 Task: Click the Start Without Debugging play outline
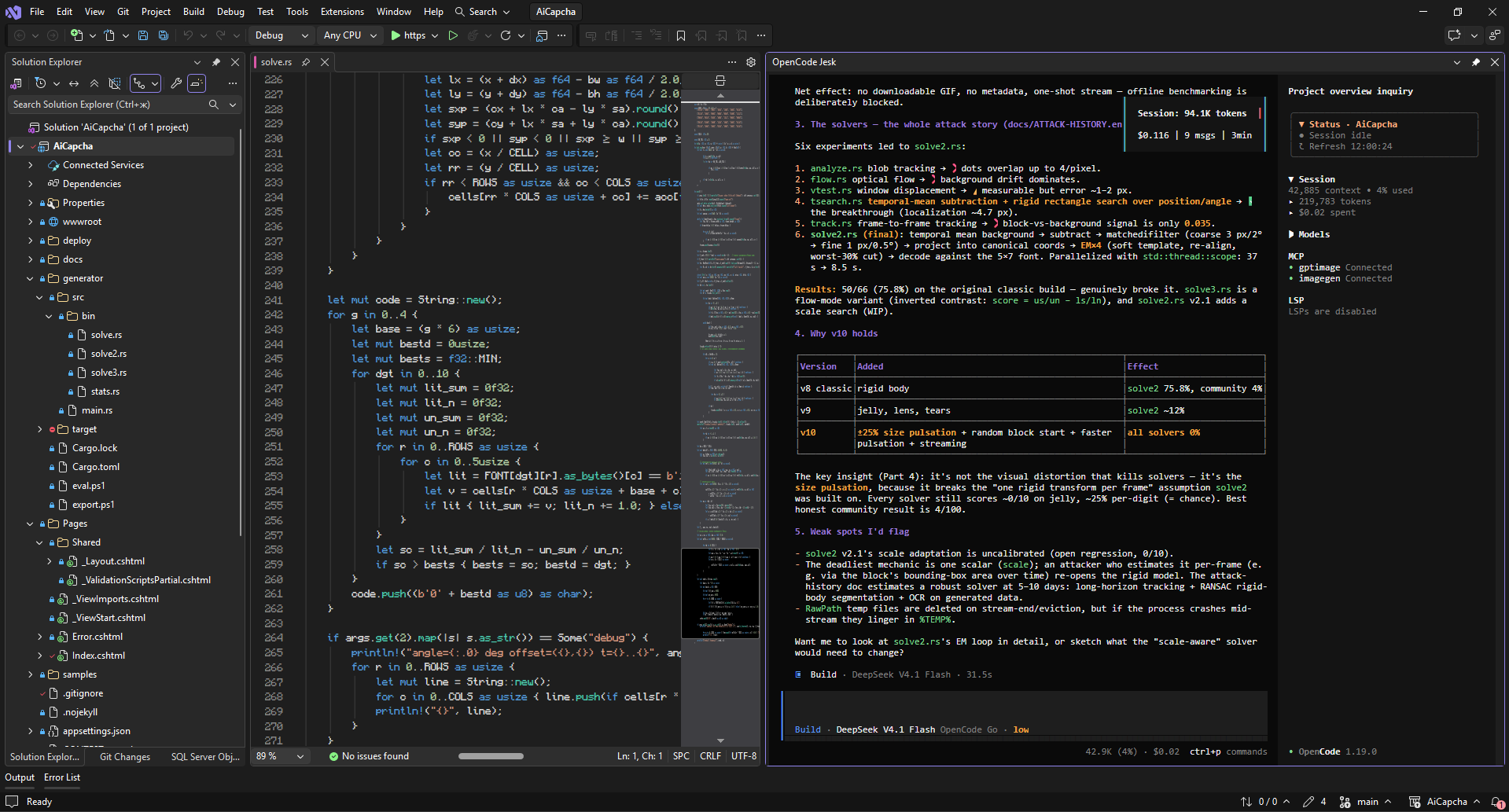(453, 35)
